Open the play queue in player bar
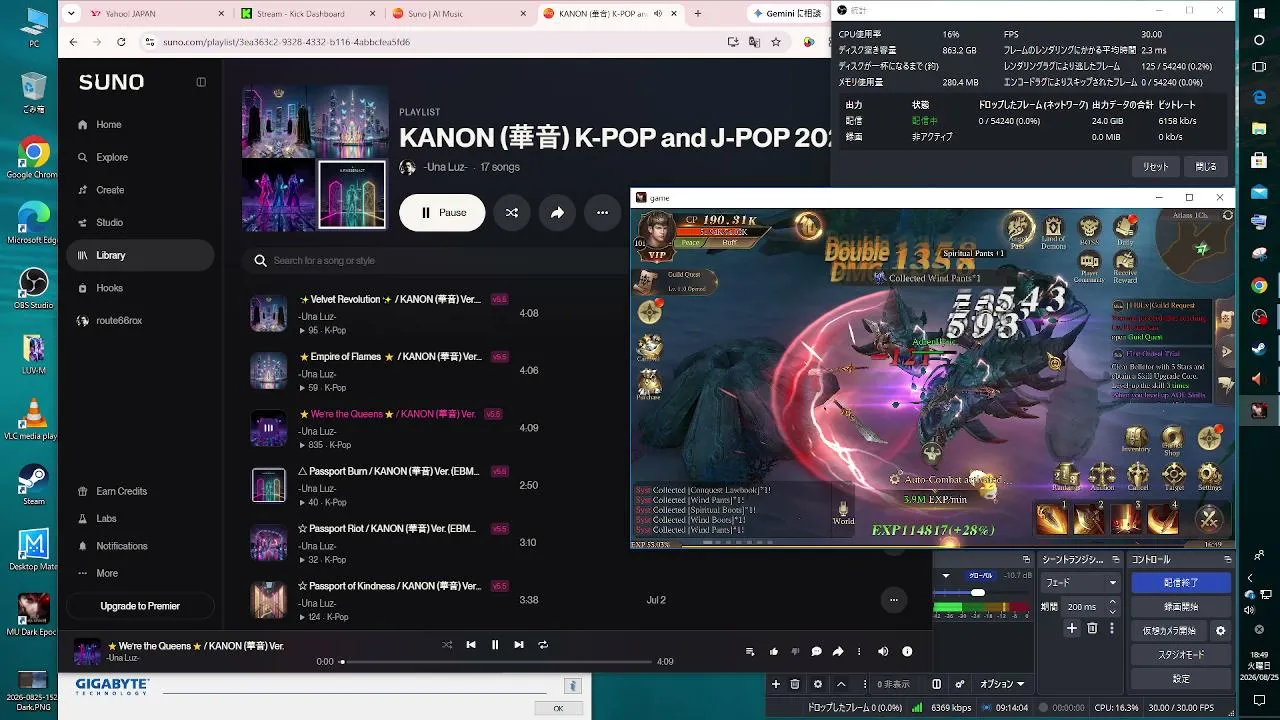This screenshot has height=720, width=1280. pyautogui.click(x=750, y=651)
